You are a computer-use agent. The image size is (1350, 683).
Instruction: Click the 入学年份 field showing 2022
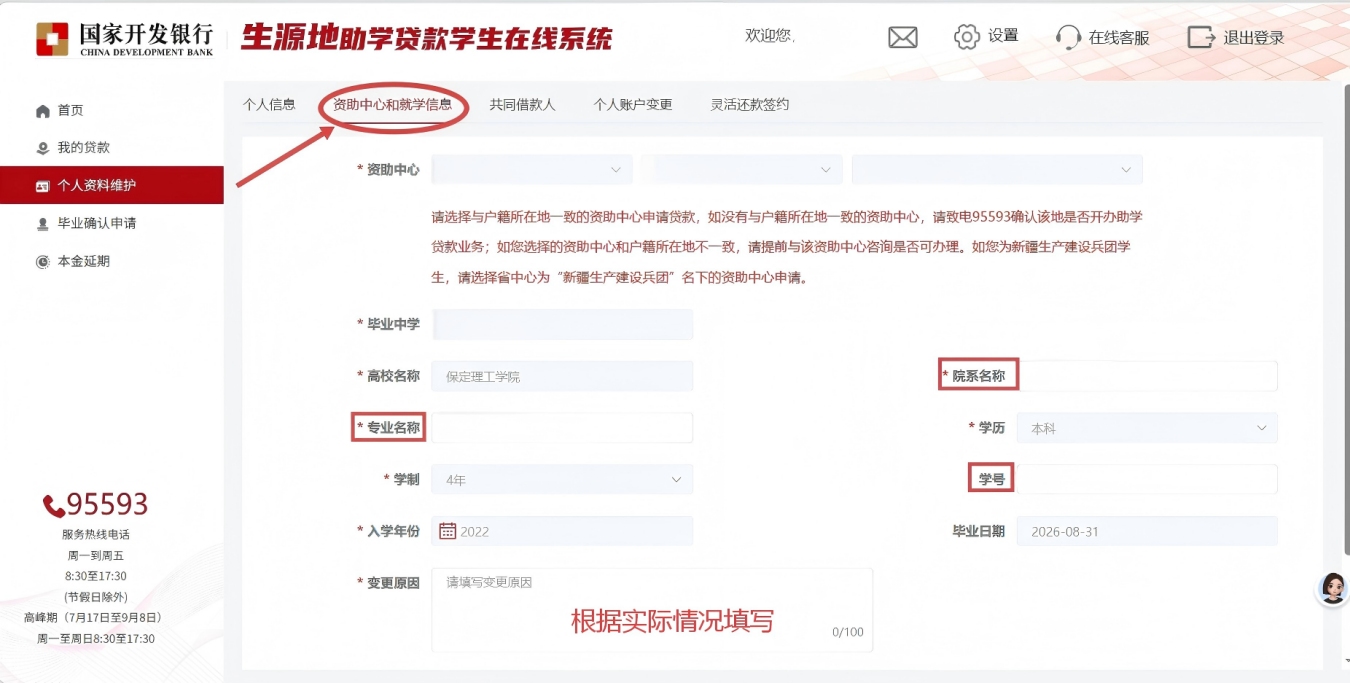562,531
